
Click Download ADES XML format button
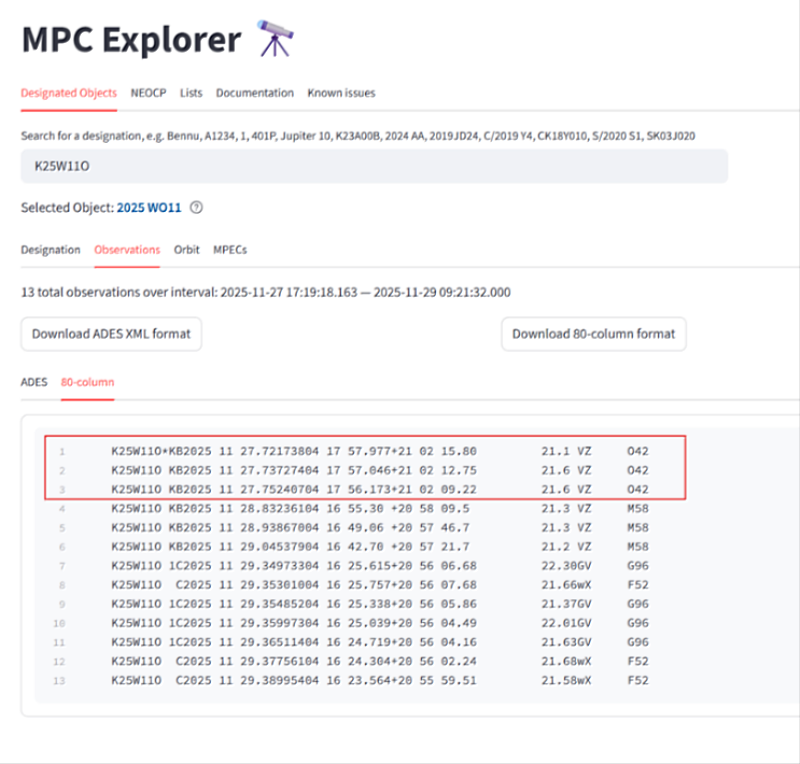pyautogui.click(x=111, y=334)
